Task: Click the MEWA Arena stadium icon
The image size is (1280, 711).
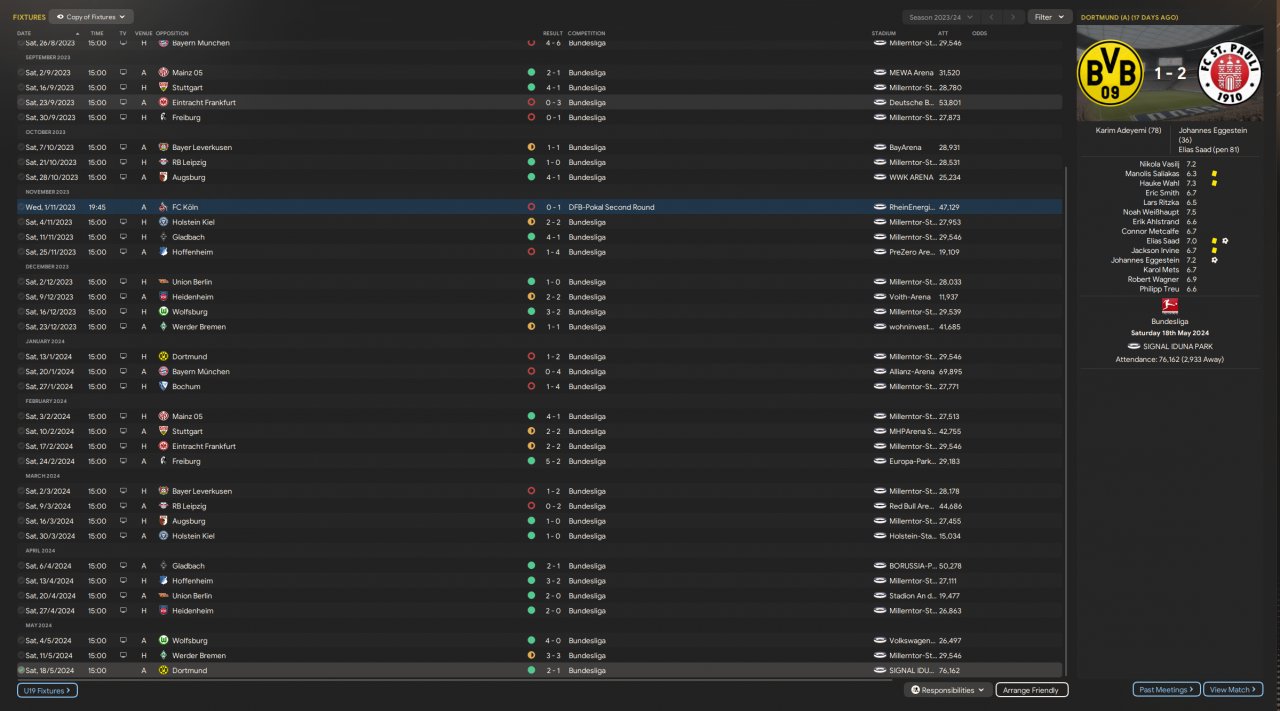Action: coord(880,72)
